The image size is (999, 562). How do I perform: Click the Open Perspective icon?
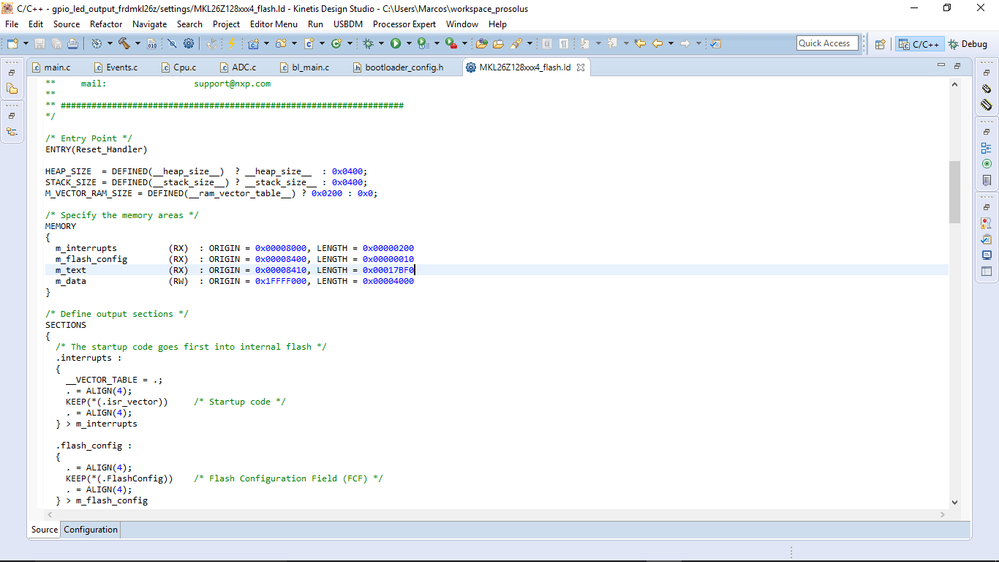880,44
